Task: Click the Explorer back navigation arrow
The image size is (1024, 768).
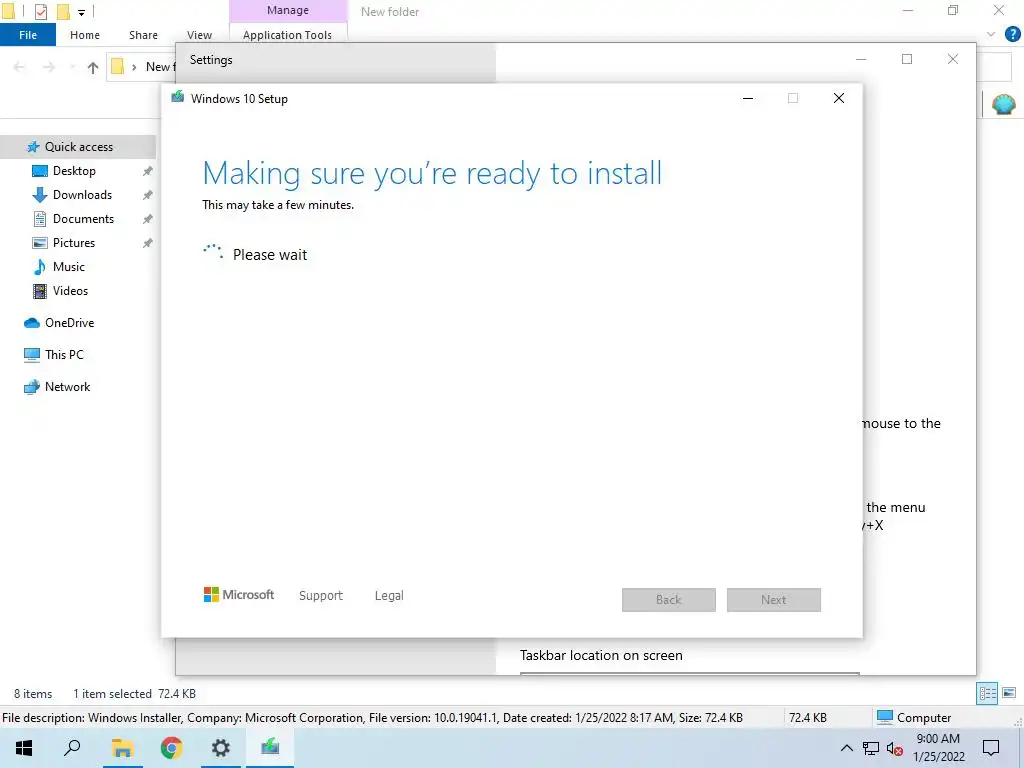Action: (20, 67)
